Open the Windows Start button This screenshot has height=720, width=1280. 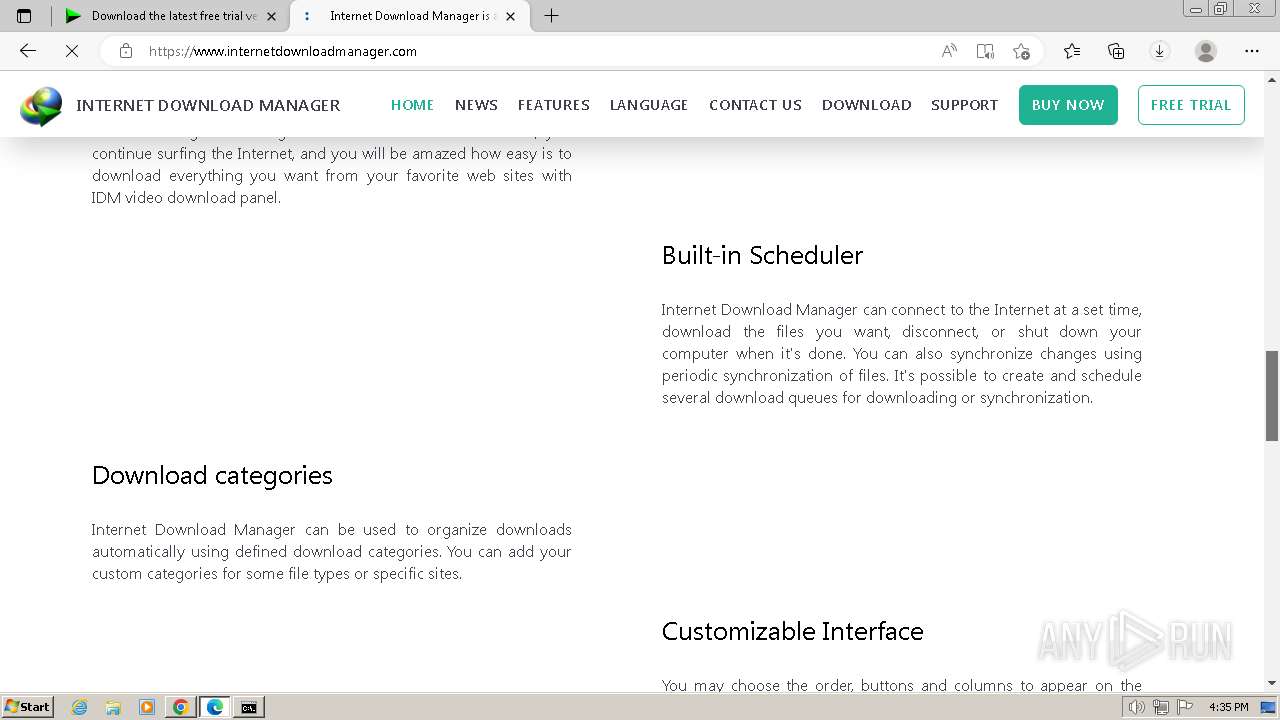coord(27,707)
